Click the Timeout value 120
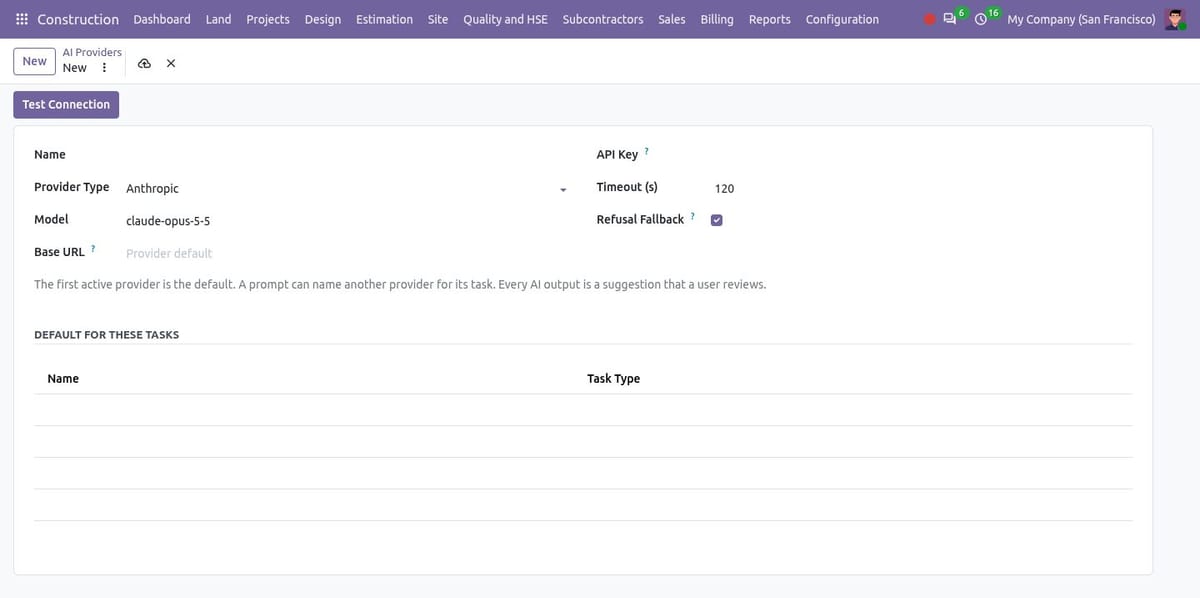This screenshot has width=1200, height=598. pyautogui.click(x=923, y=188)
